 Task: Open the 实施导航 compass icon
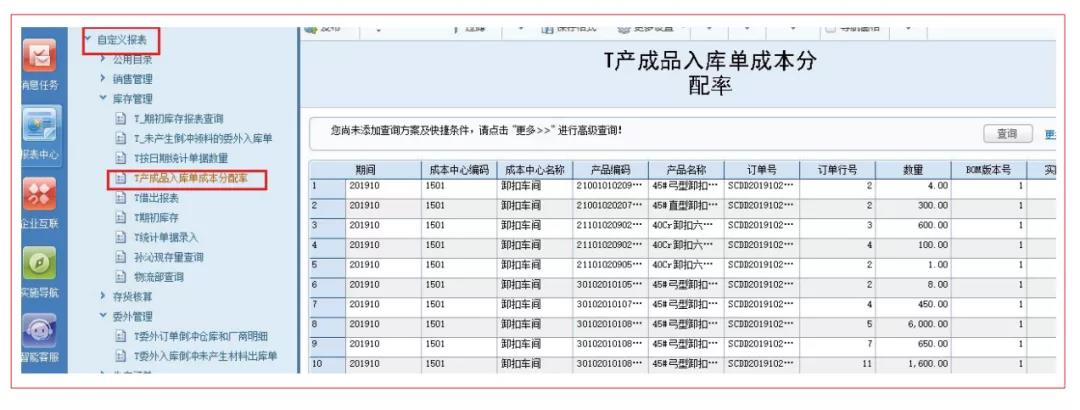(40, 263)
